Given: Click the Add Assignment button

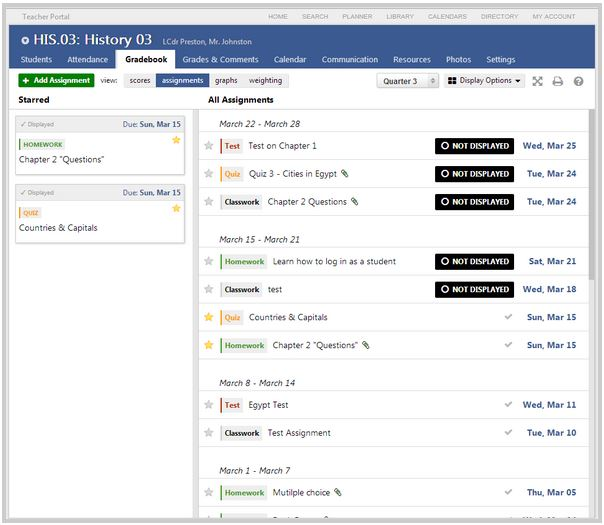Looking at the screenshot, I should click(56, 80).
